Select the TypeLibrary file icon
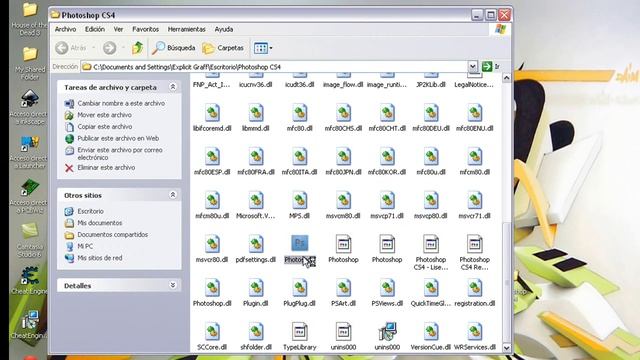The height and width of the screenshot is (360, 640). [x=300, y=331]
